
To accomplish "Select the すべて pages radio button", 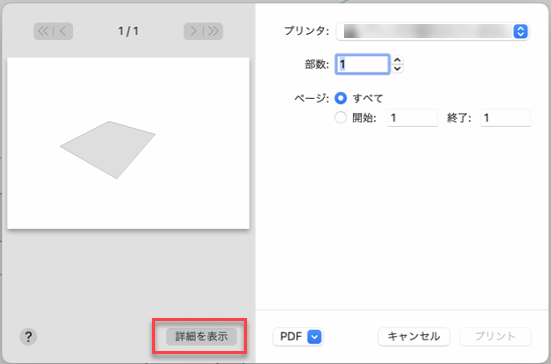I will tap(341, 98).
